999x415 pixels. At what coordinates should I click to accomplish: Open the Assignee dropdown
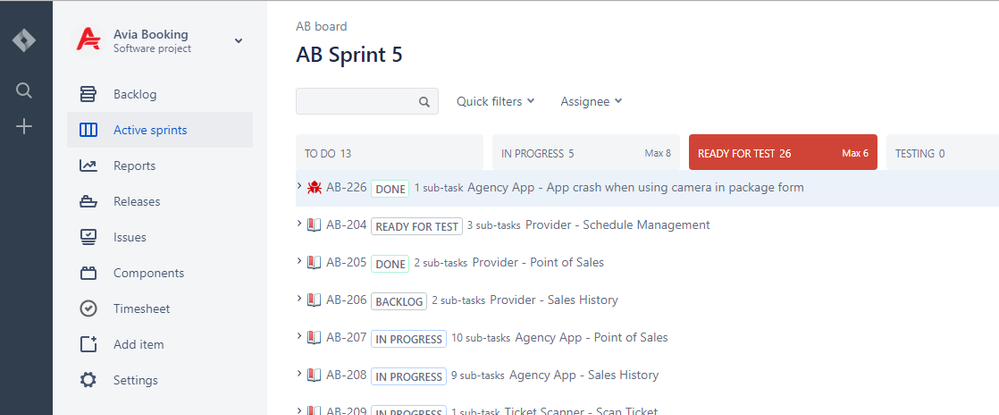click(x=591, y=101)
